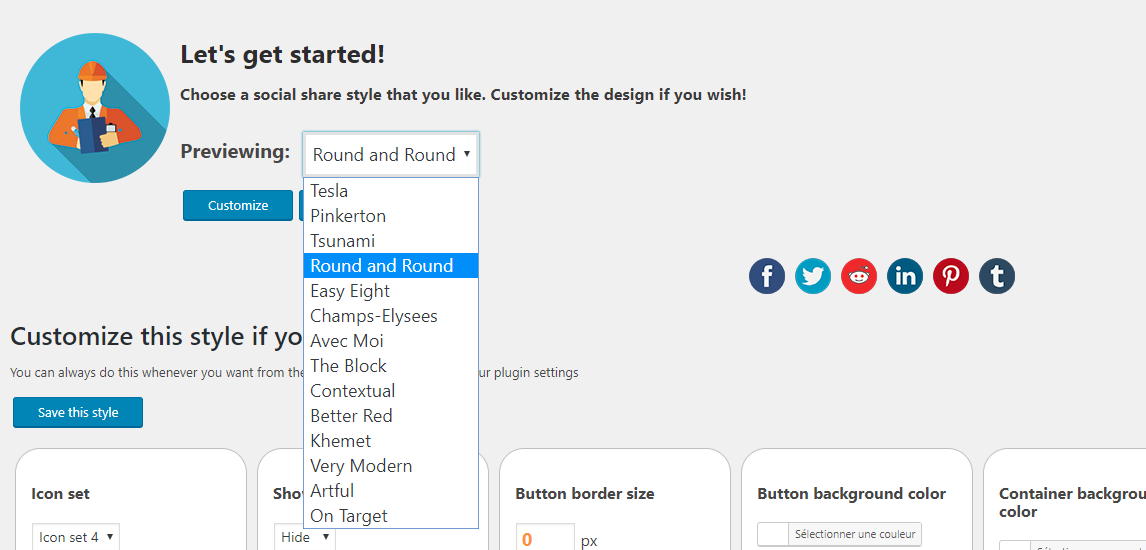This screenshot has height=550, width=1146.
Task: Click the Twitter share icon
Action: pyautogui.click(x=813, y=276)
